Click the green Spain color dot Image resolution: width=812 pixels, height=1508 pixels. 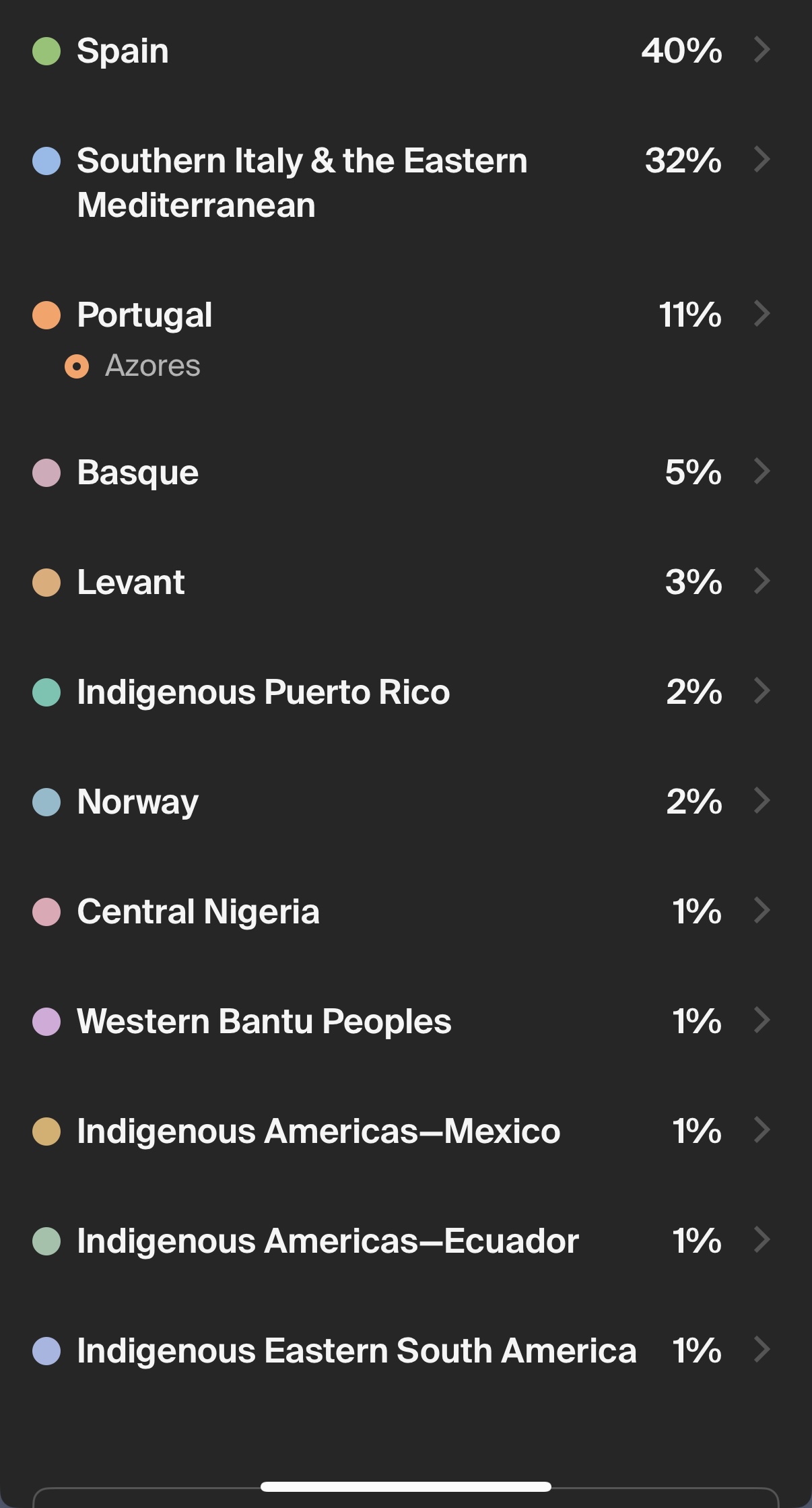[46, 51]
